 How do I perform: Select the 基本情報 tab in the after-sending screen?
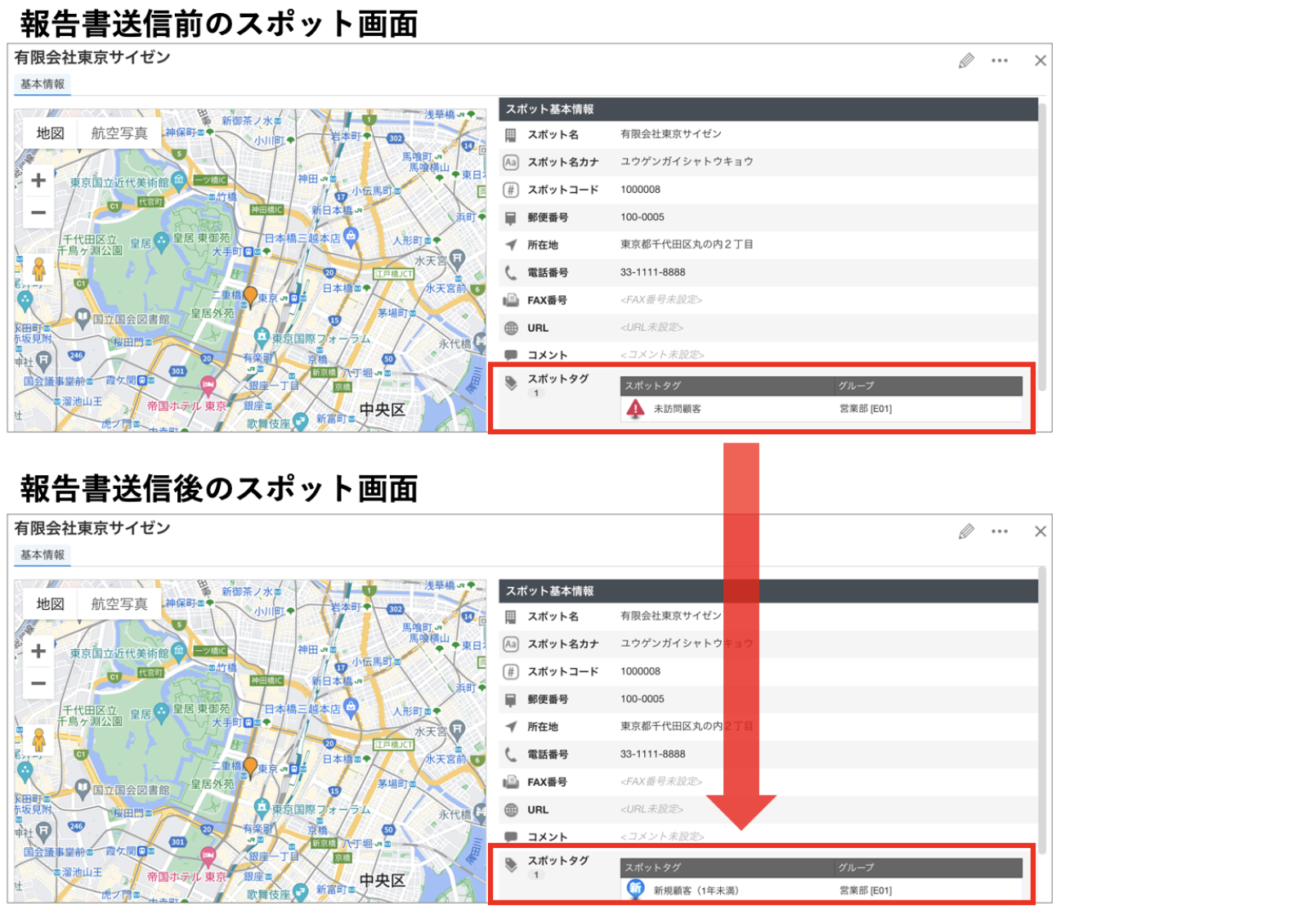[43, 555]
